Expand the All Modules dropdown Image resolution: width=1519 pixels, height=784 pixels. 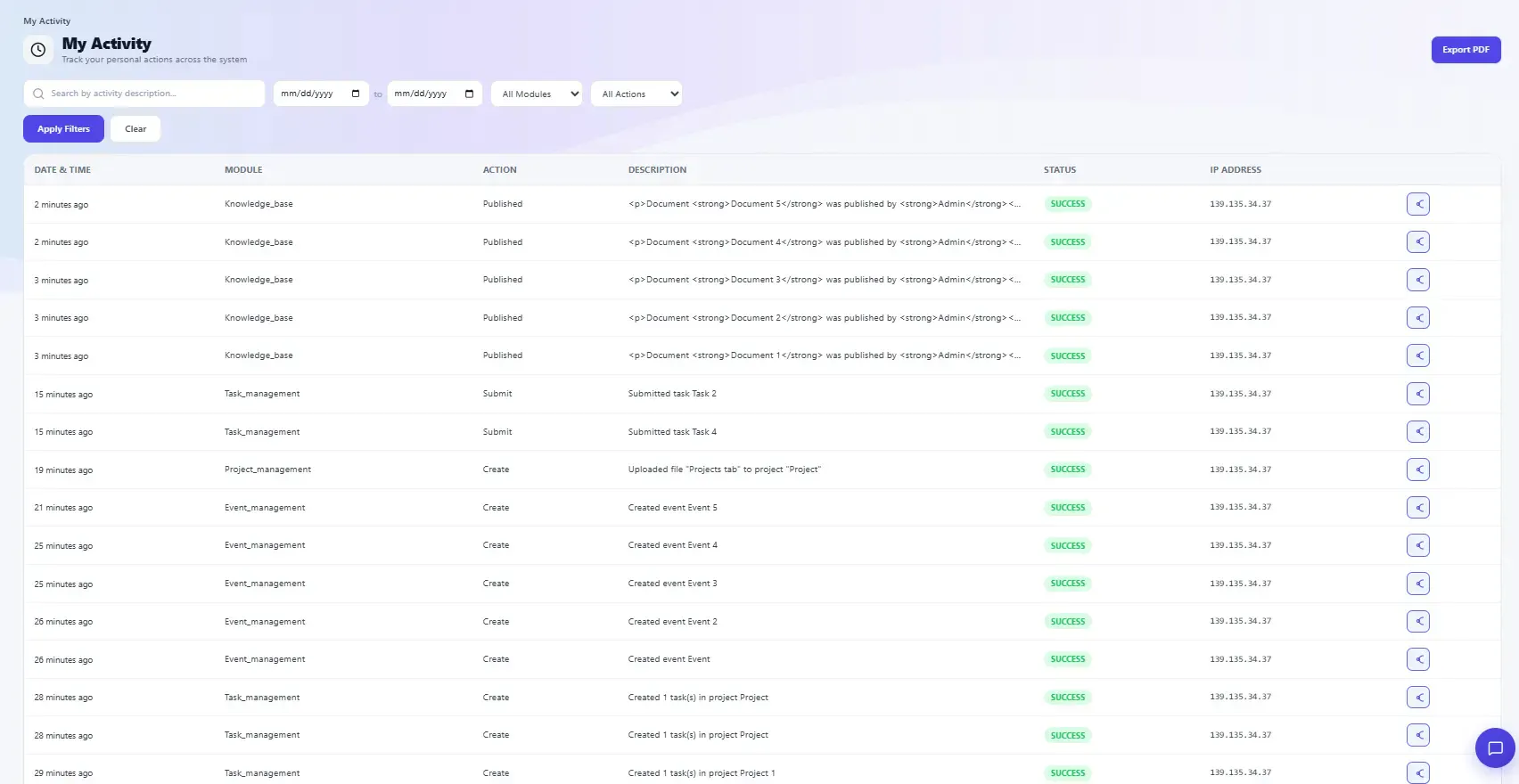pos(537,94)
